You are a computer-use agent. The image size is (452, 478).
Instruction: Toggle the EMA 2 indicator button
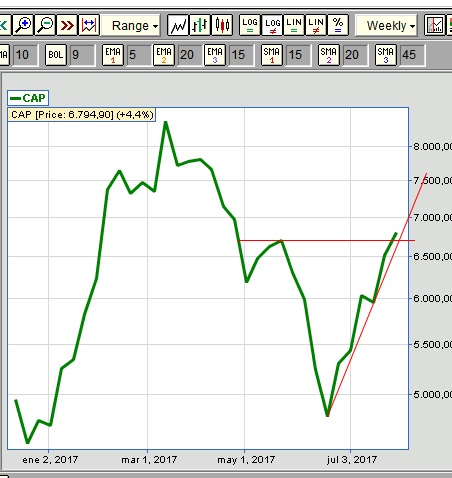(x=164, y=55)
